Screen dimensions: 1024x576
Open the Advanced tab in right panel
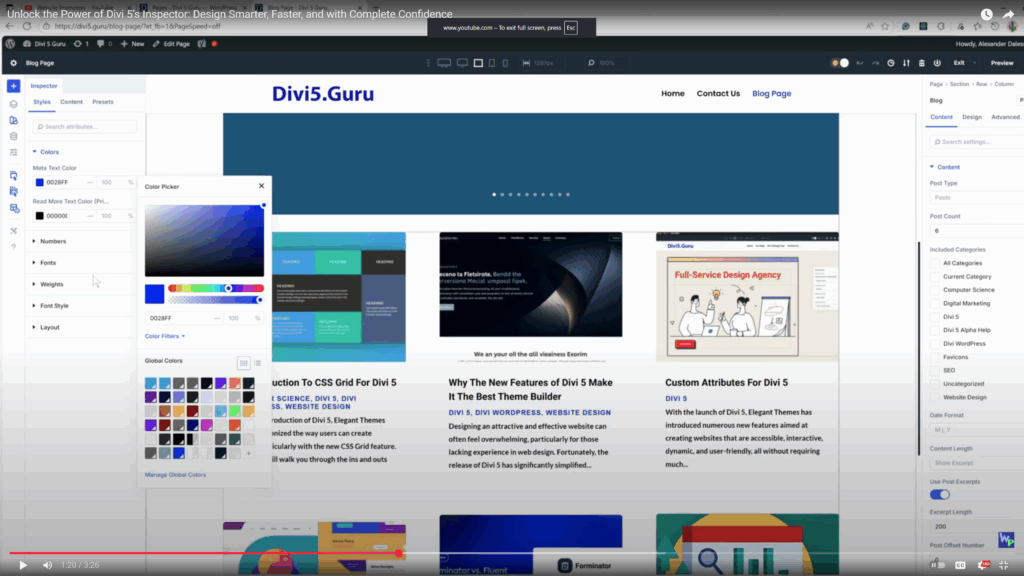(1005, 117)
